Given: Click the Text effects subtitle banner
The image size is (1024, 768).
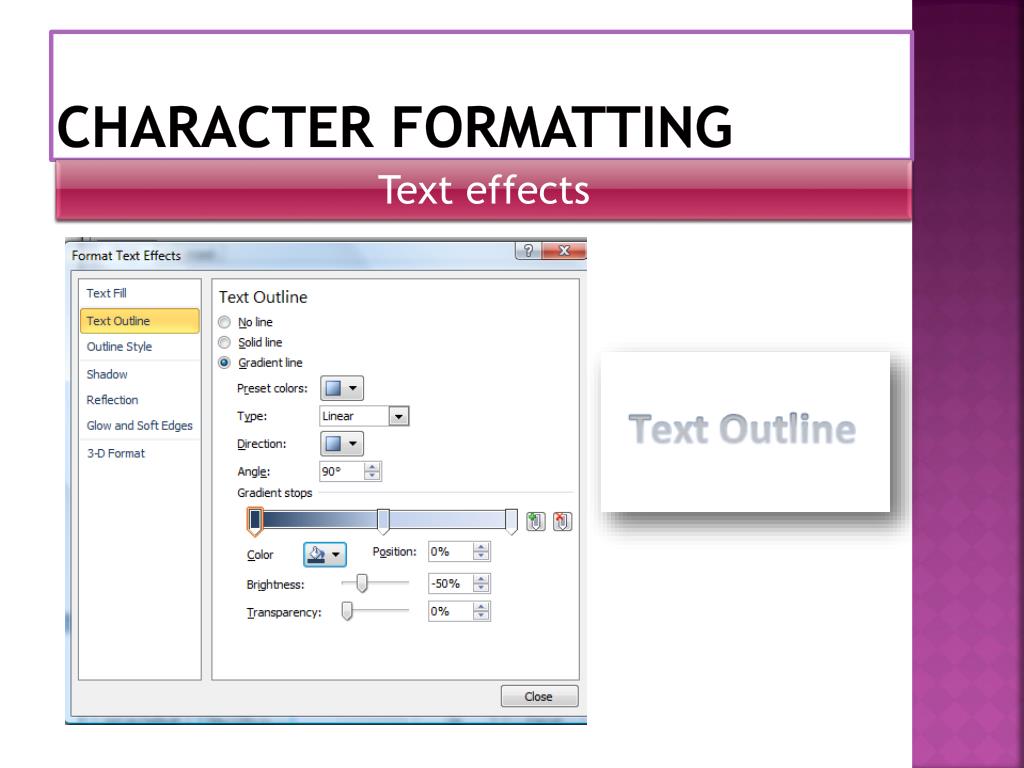Looking at the screenshot, I should (483, 189).
